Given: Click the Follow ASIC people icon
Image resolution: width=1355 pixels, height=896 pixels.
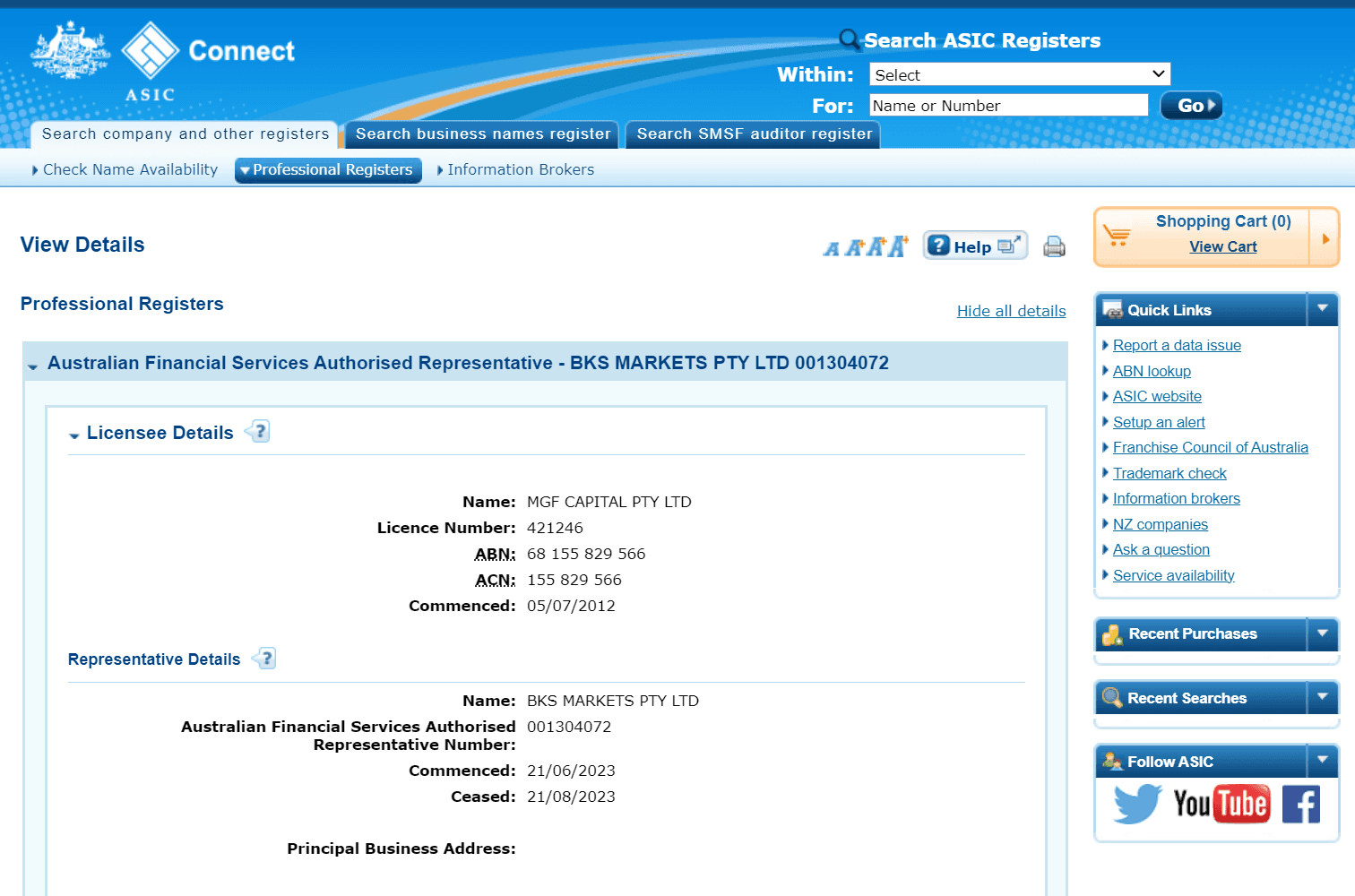Looking at the screenshot, I should coord(1112,762).
